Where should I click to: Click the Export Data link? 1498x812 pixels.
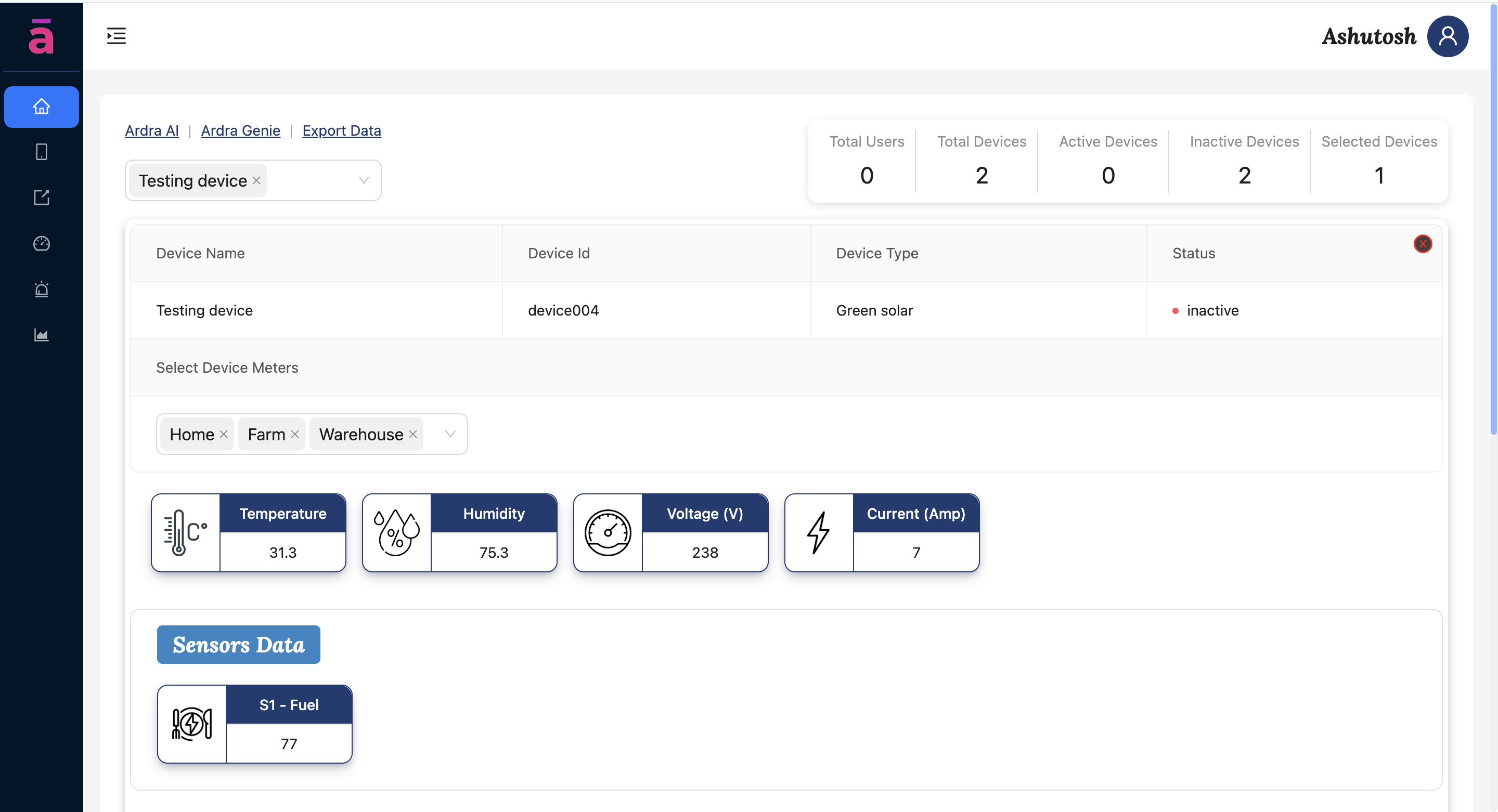341,131
